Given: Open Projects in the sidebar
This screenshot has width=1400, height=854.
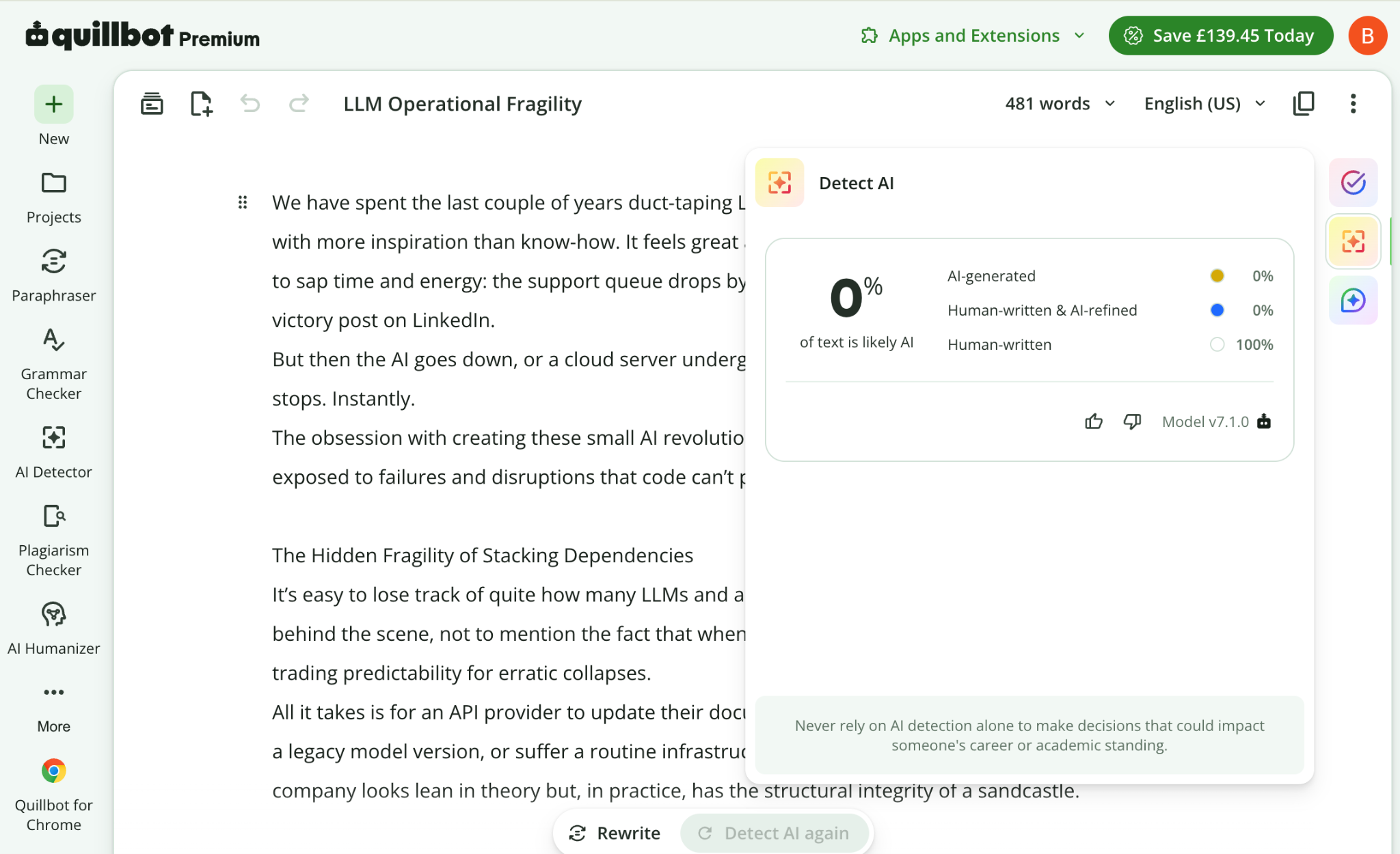Looking at the screenshot, I should 53,197.
